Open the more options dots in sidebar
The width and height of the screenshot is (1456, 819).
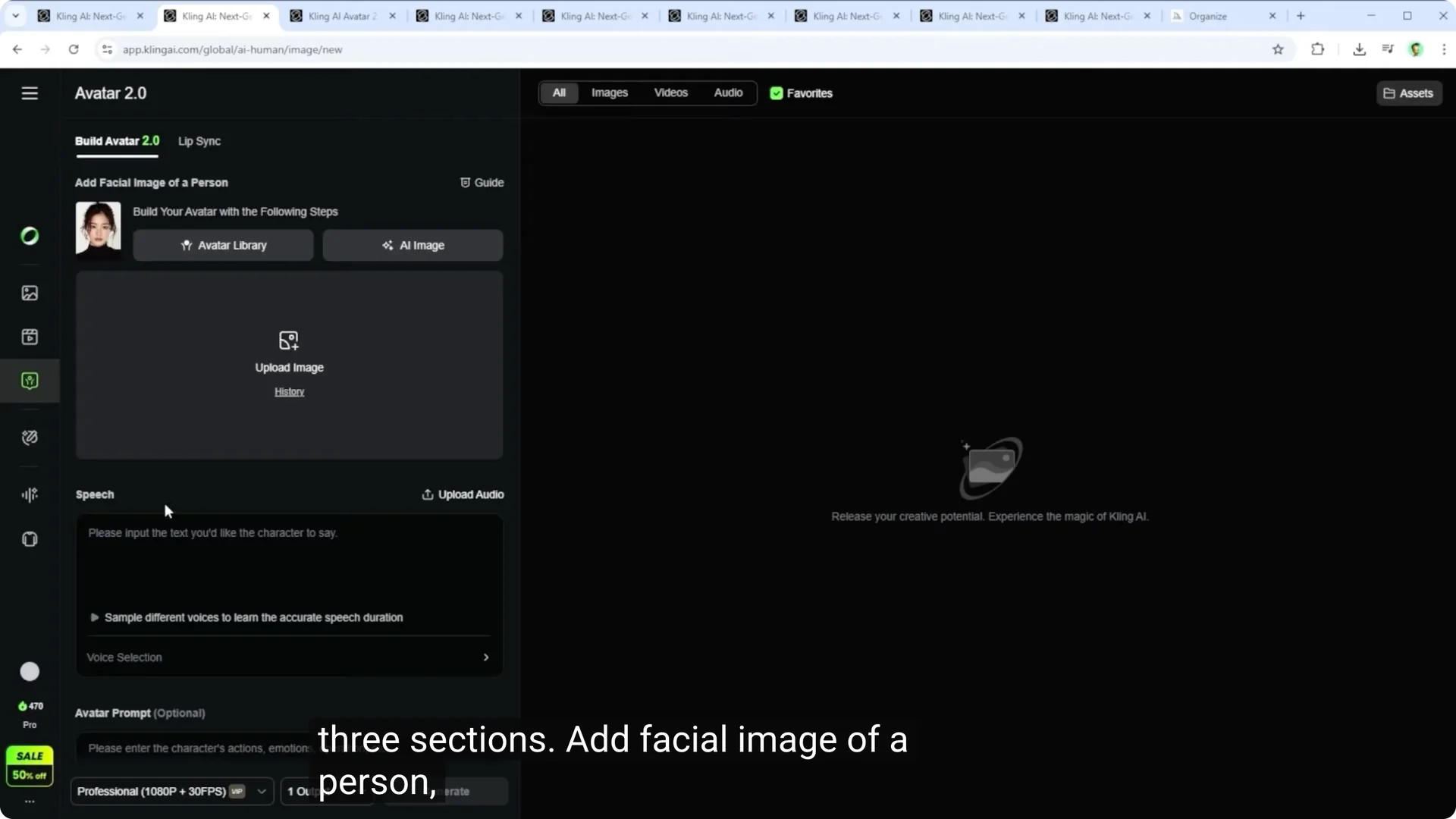tap(30, 802)
